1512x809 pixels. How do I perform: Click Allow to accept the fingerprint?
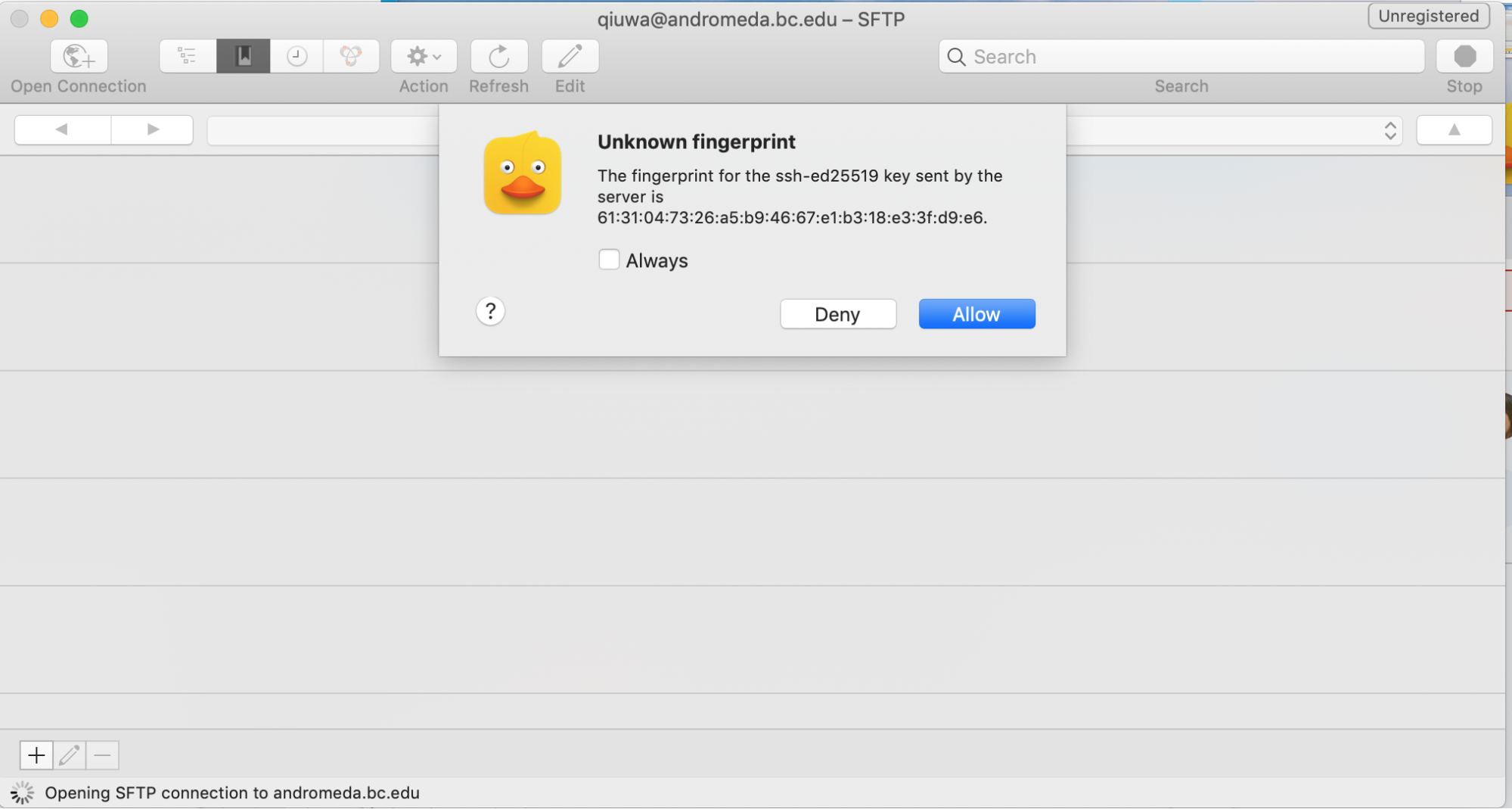976,314
